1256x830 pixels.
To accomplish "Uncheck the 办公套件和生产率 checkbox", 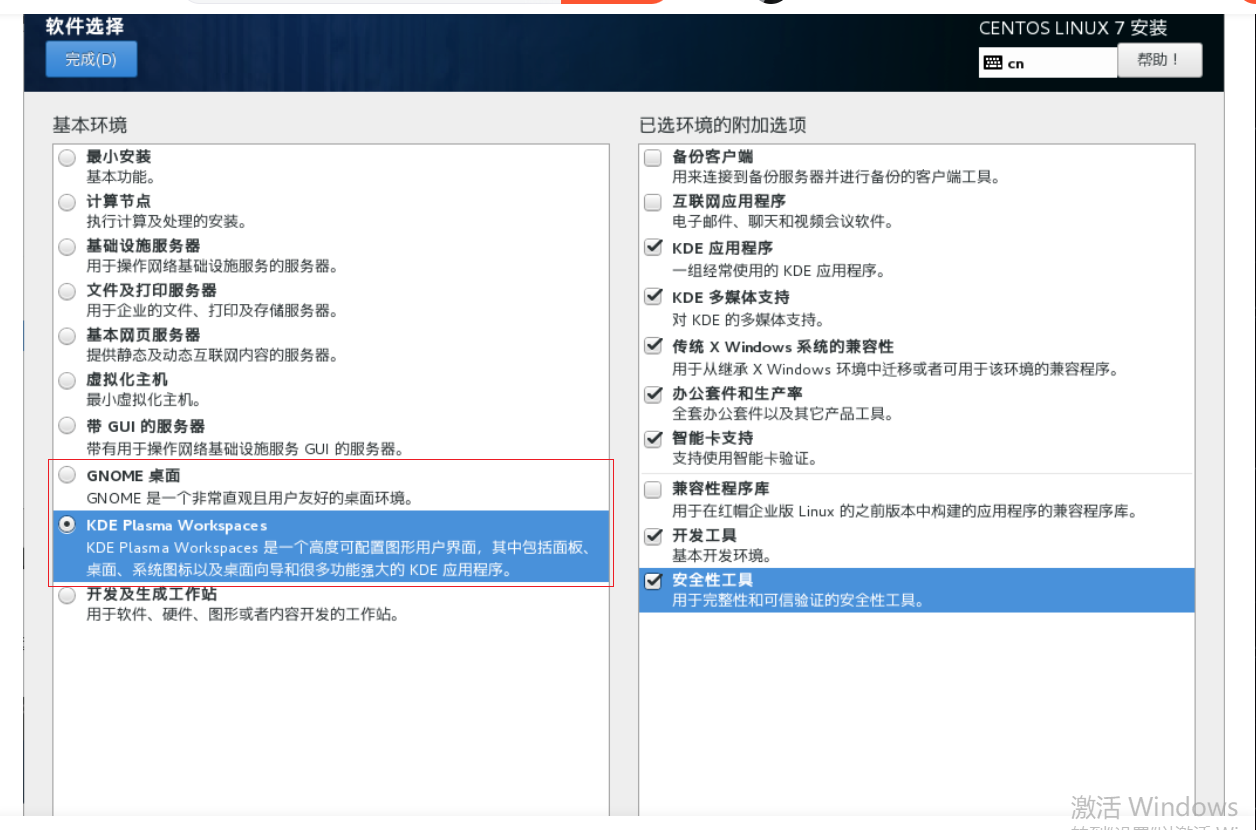I will coord(653,393).
